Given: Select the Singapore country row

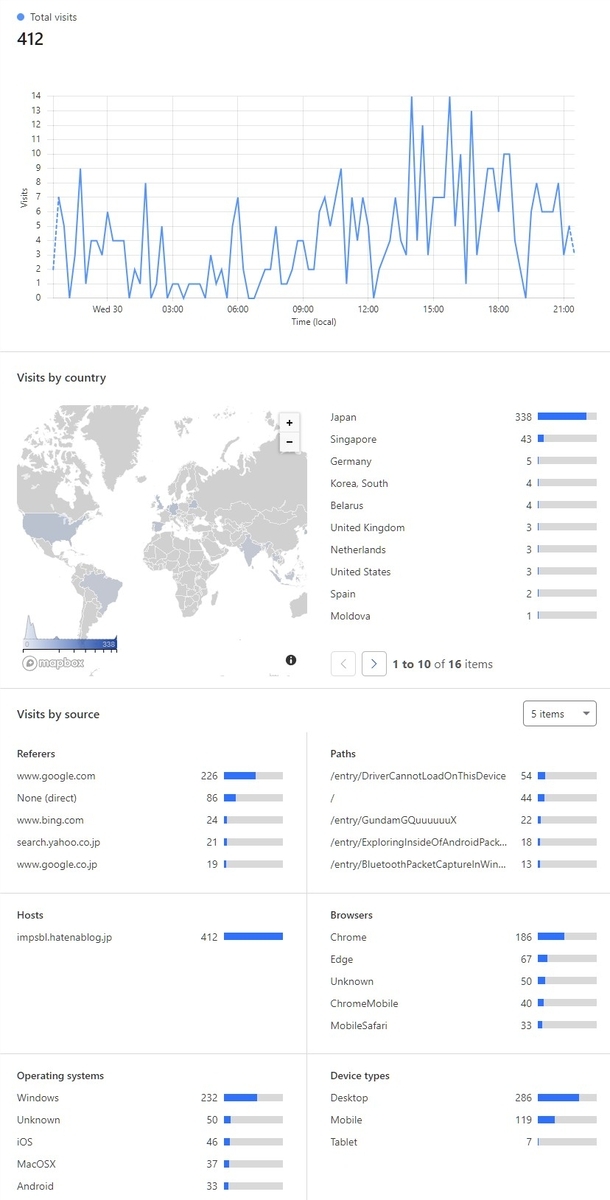Looking at the screenshot, I should pyautogui.click(x=463, y=439).
